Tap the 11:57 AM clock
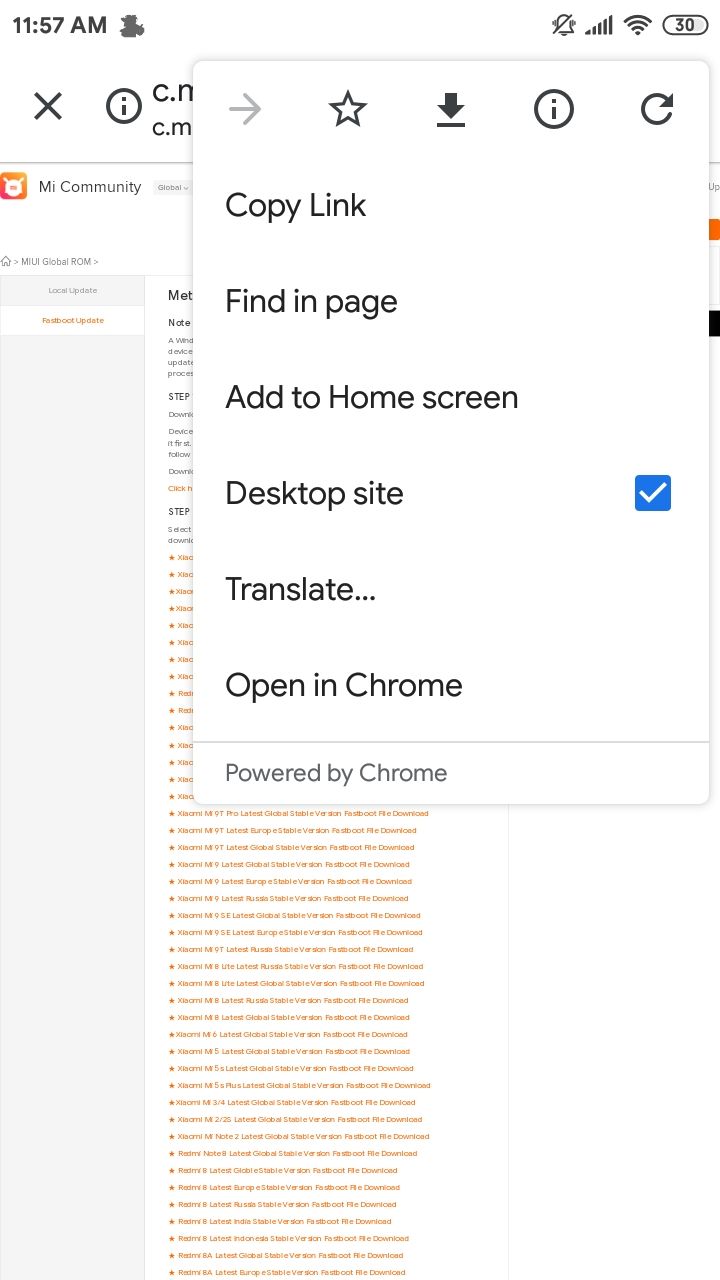Viewport: 720px width, 1280px height. point(60,26)
